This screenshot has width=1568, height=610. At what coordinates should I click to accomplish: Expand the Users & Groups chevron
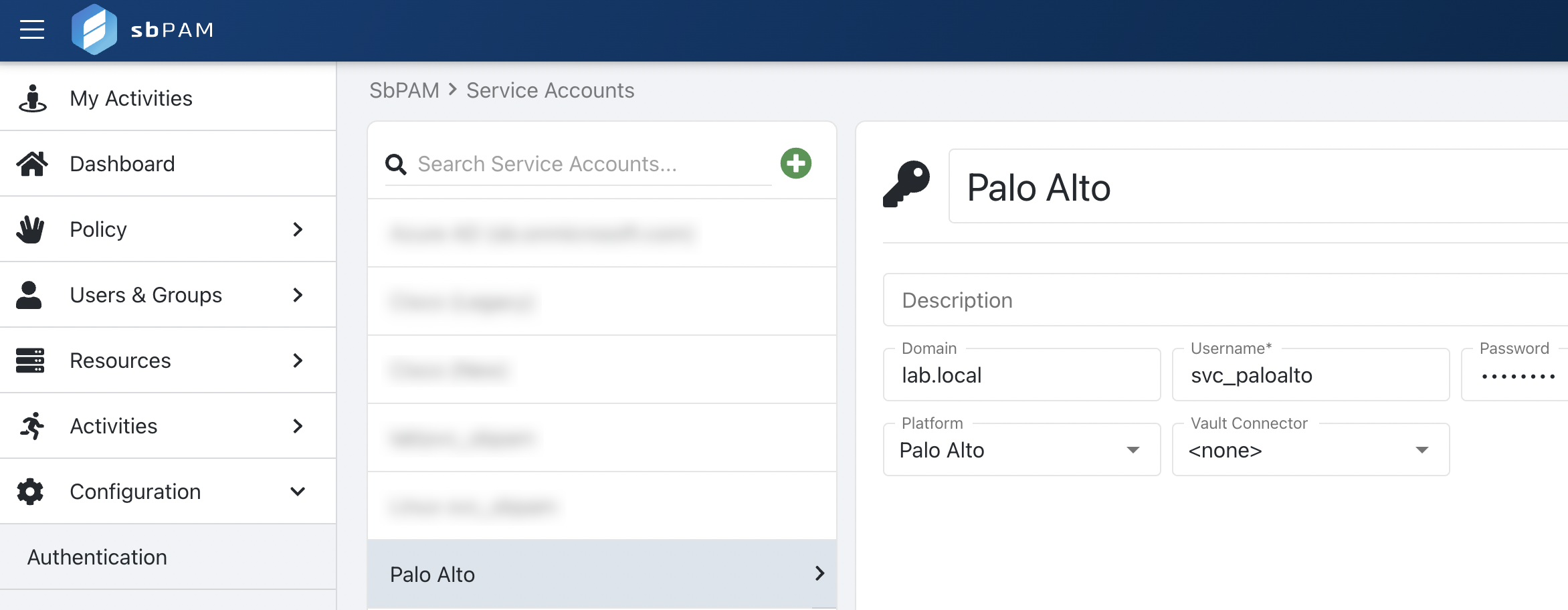coord(298,295)
